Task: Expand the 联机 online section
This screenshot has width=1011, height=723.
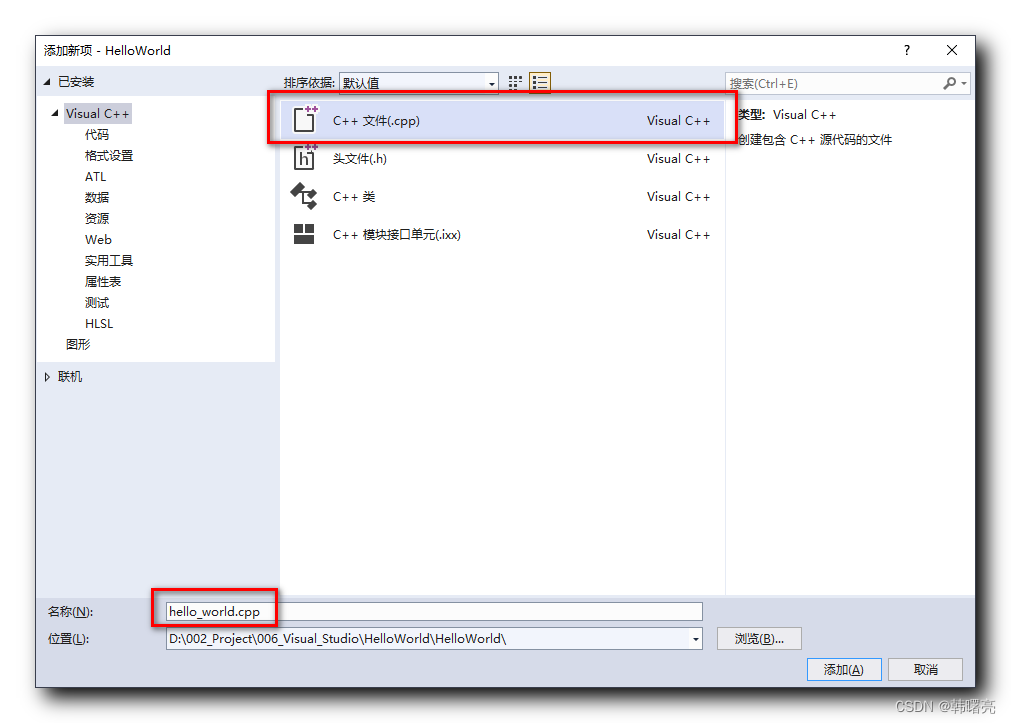Action: (x=47, y=377)
